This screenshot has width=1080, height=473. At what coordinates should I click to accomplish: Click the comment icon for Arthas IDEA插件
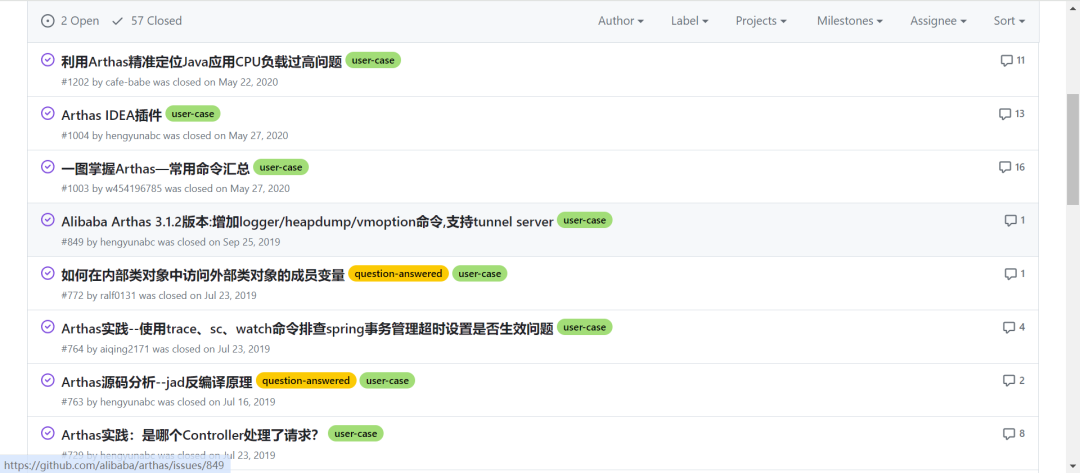(x=1005, y=114)
